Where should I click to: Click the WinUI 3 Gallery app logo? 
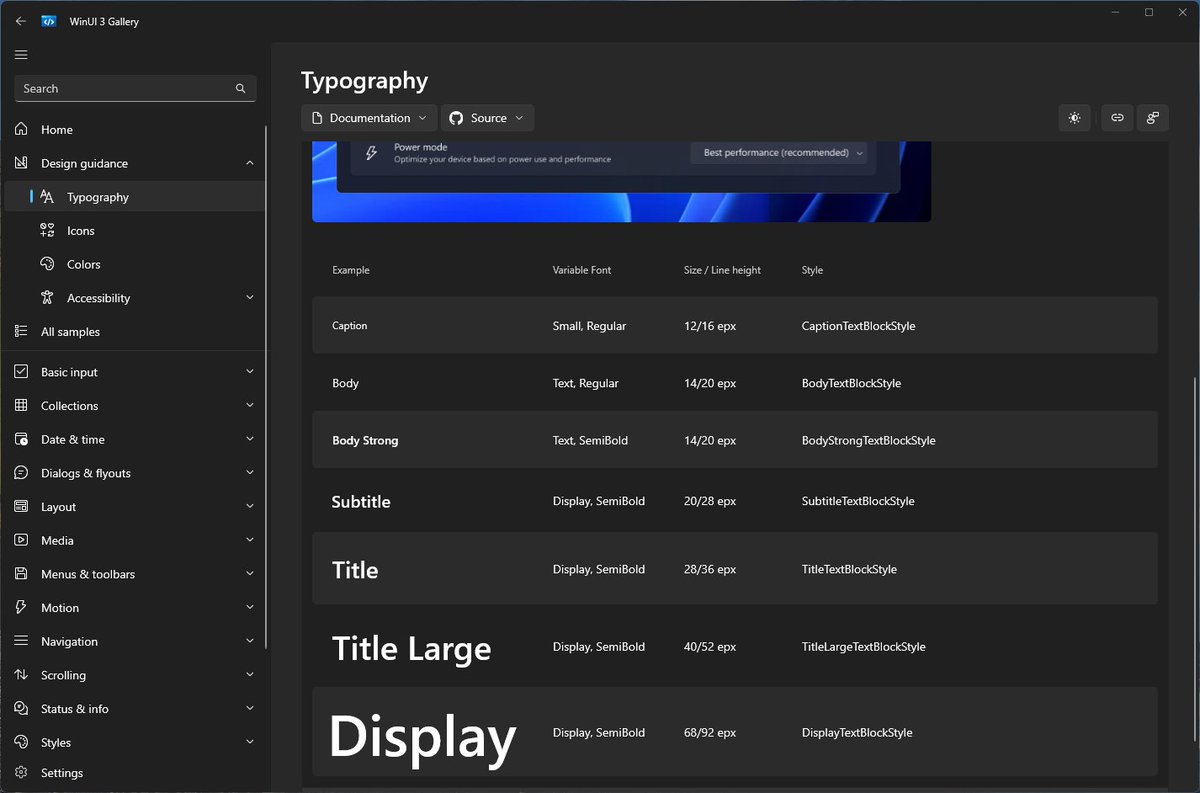(49, 21)
